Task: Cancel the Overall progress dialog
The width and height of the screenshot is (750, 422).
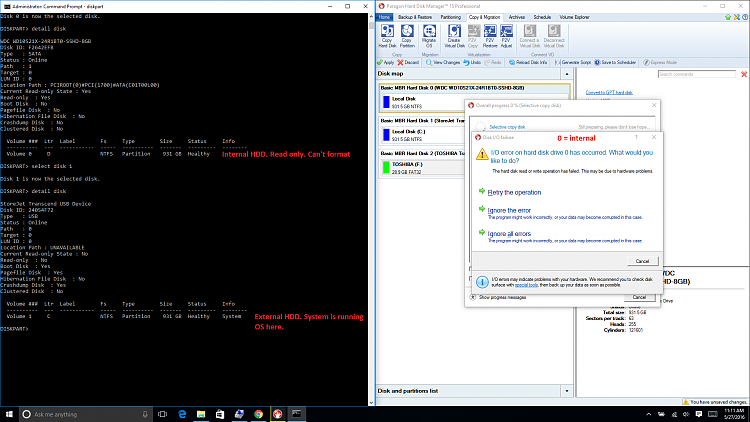Action: point(639,297)
